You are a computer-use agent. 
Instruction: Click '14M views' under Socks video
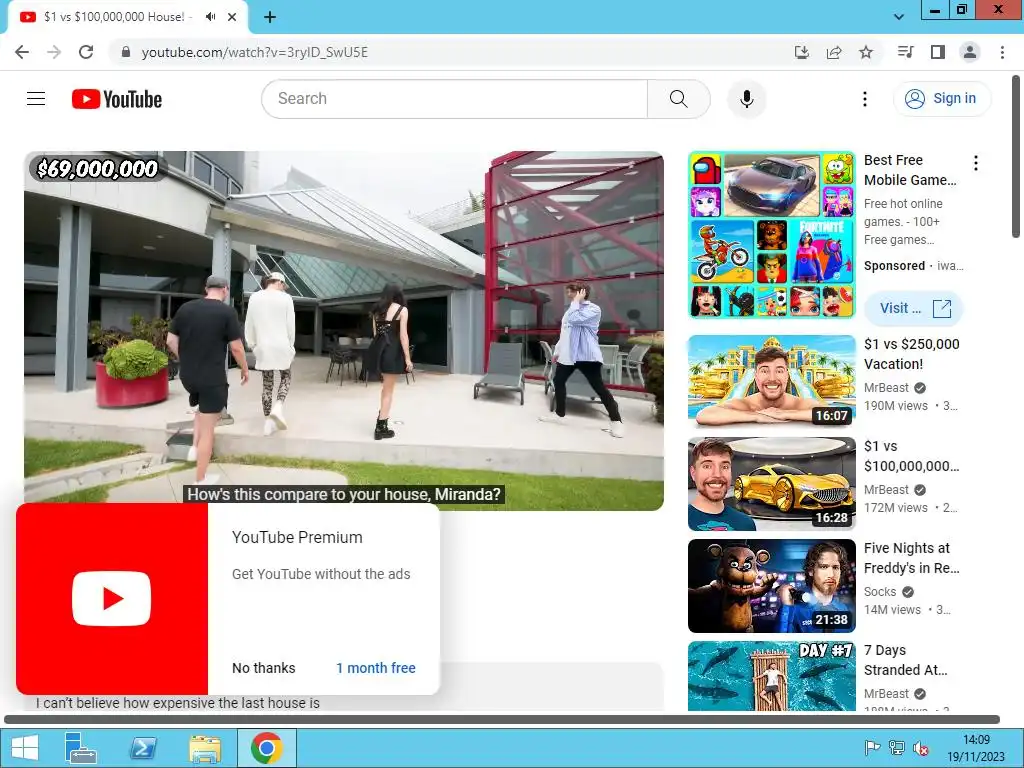(x=892, y=609)
